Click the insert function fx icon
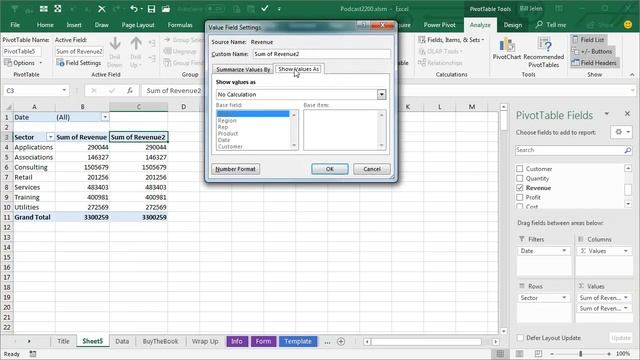640x360 pixels. click(130, 91)
